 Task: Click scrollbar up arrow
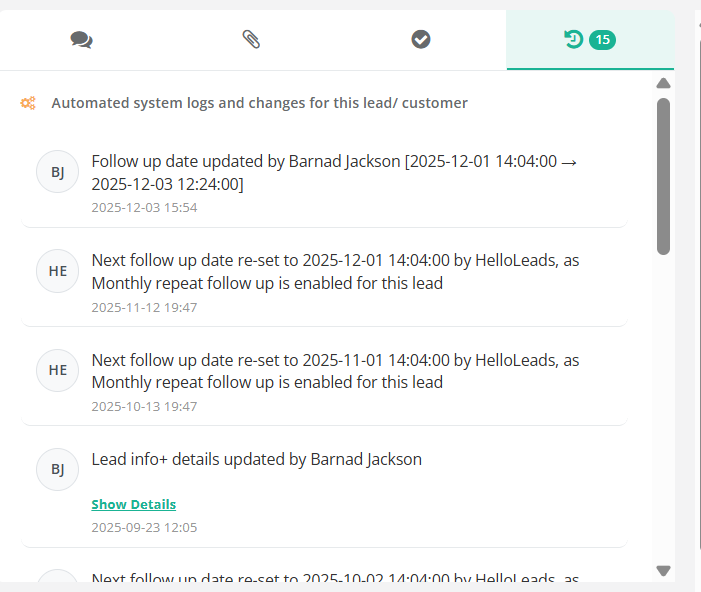pyautogui.click(x=663, y=83)
